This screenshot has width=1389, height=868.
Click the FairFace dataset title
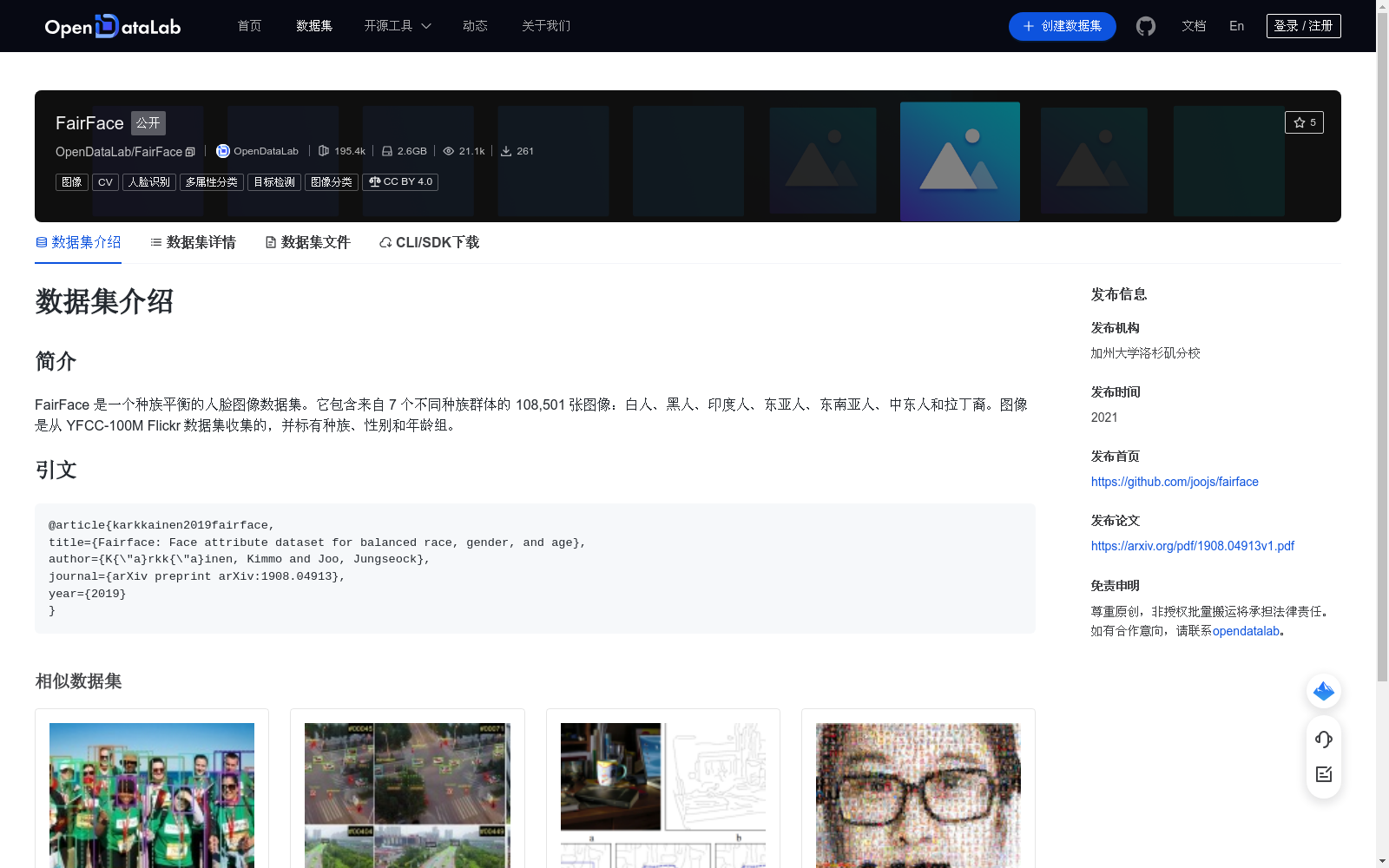coord(89,123)
